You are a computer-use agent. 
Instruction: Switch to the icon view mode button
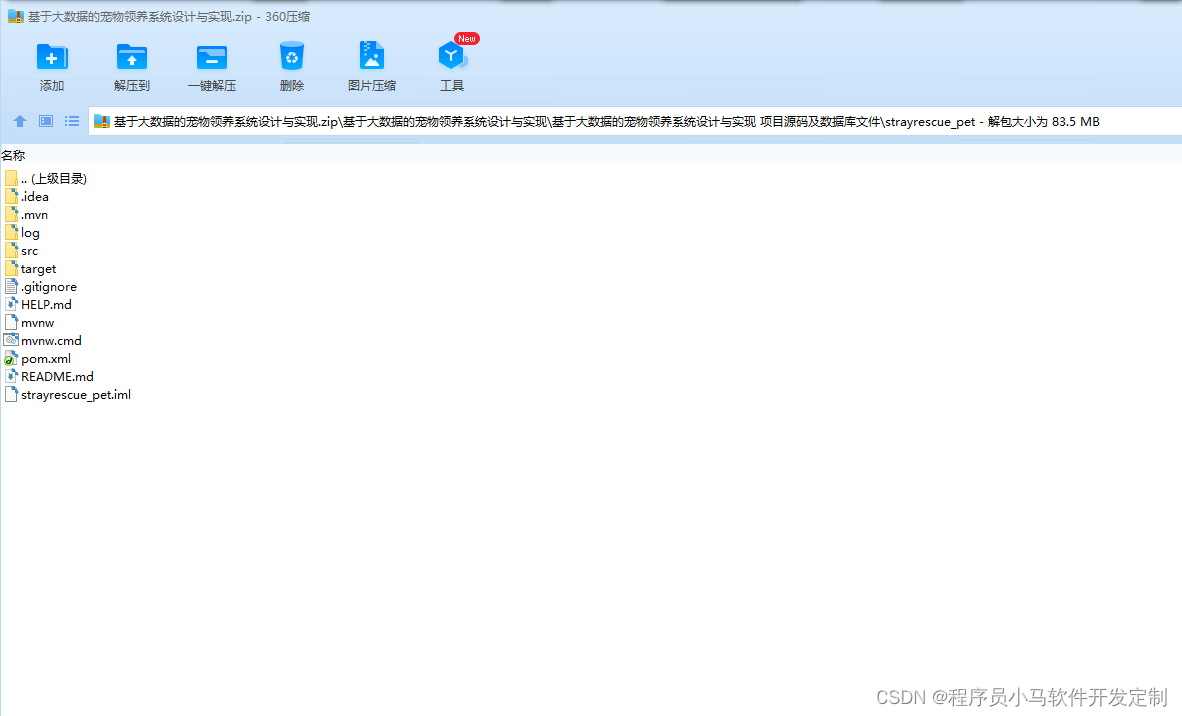click(x=46, y=121)
